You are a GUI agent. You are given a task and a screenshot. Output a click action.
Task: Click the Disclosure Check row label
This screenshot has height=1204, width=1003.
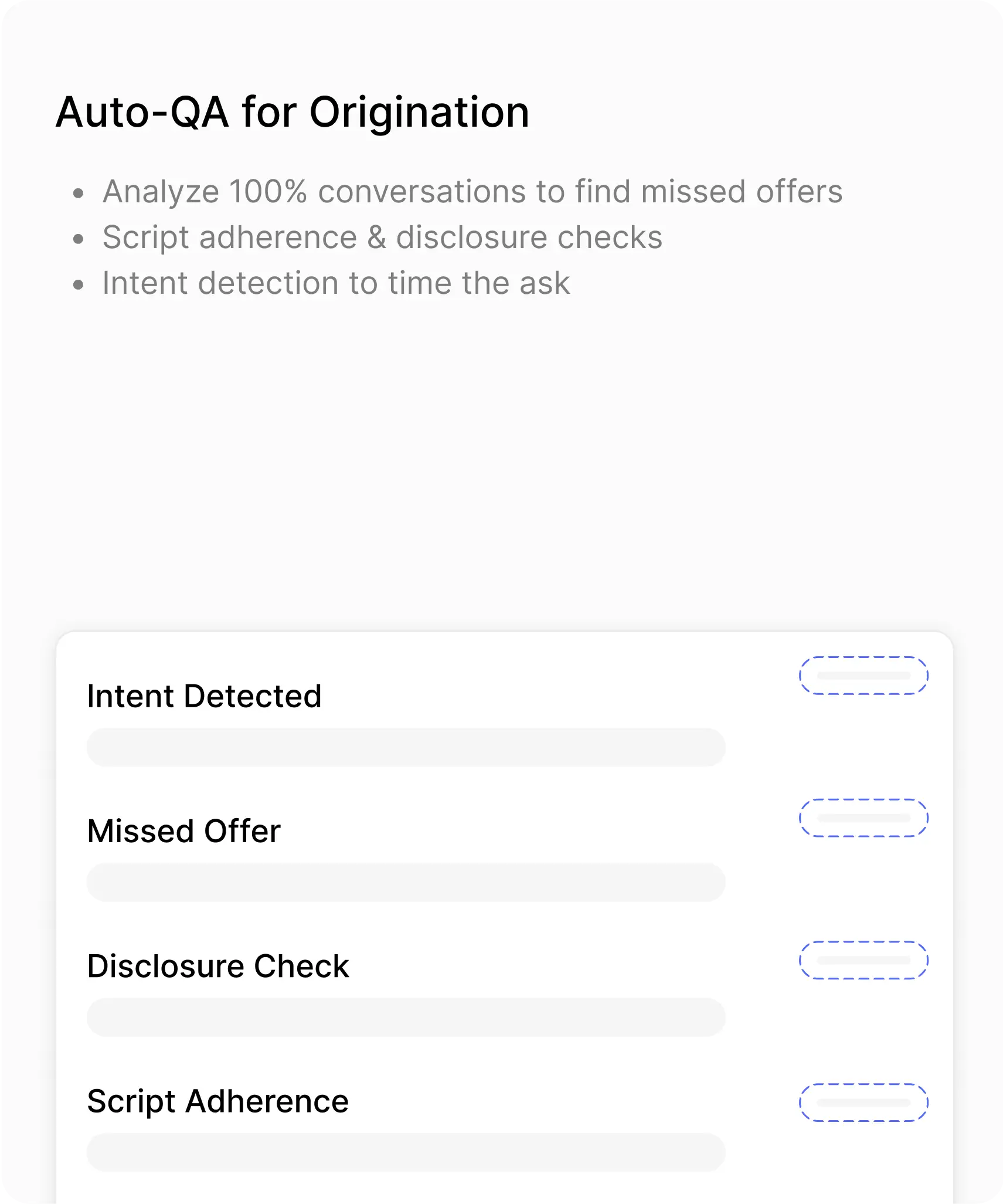(x=217, y=966)
